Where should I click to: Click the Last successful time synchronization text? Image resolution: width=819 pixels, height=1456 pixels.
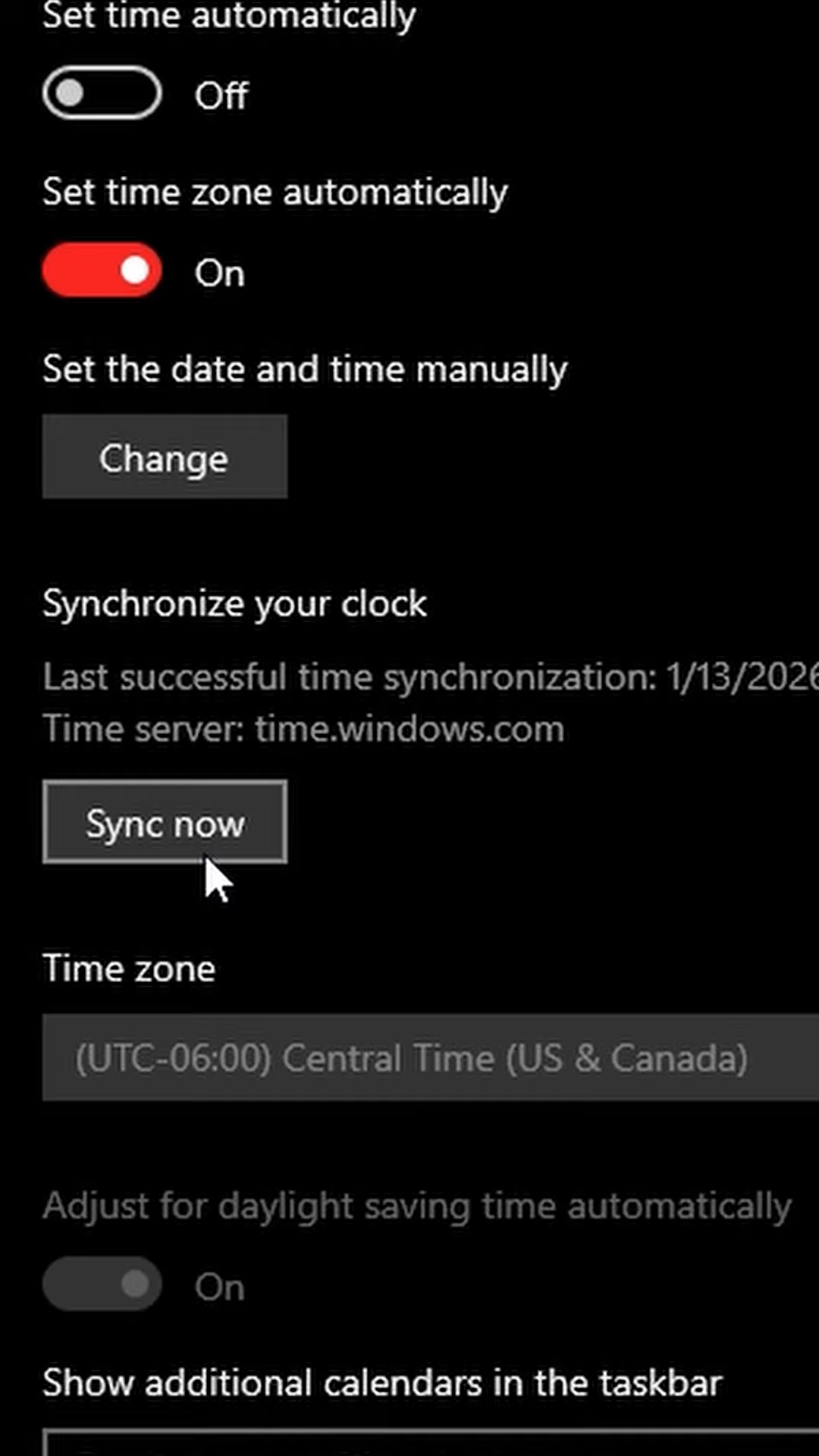pos(349,676)
